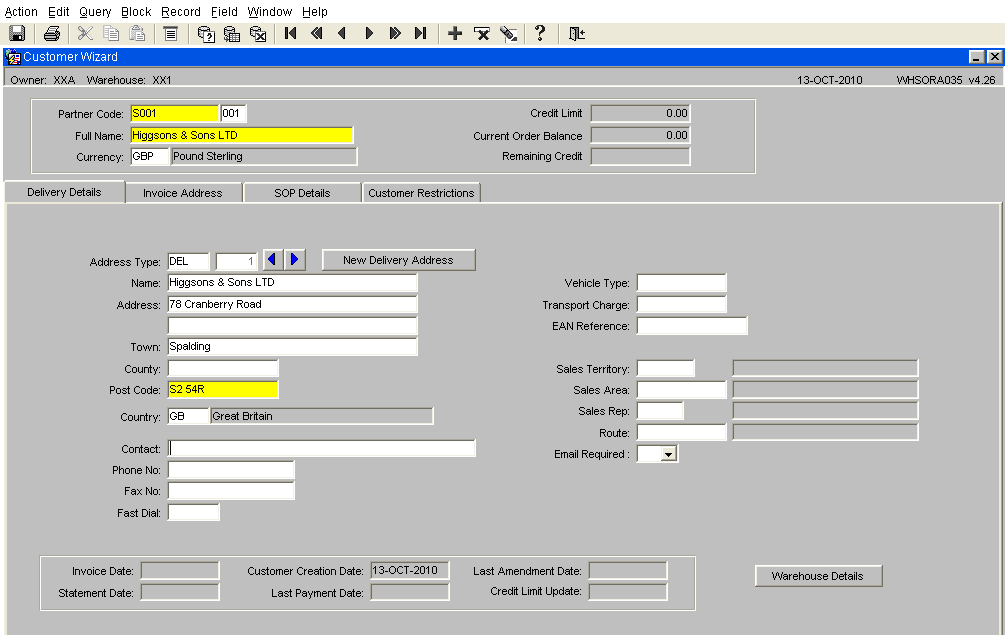The width and height of the screenshot is (1005, 635).
Task: Click the Sales Rep code field
Action: (x=660, y=411)
